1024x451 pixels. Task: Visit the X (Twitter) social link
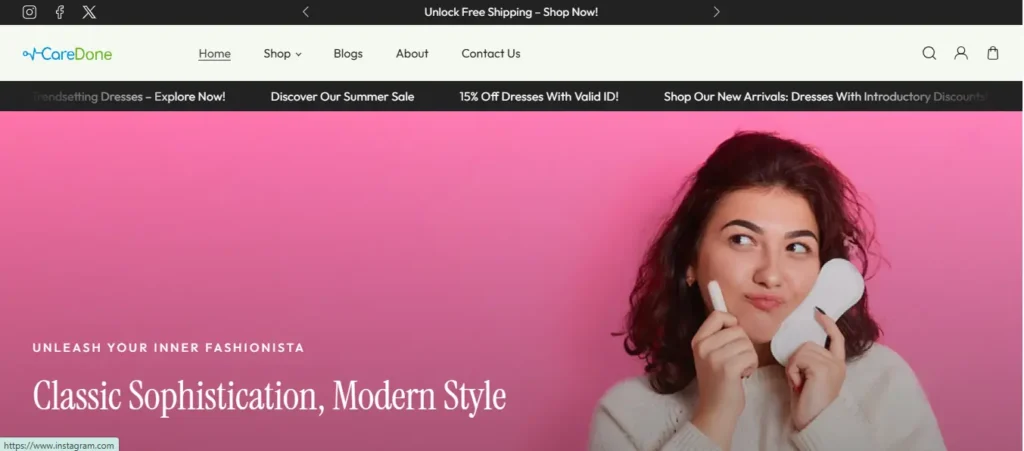89,12
